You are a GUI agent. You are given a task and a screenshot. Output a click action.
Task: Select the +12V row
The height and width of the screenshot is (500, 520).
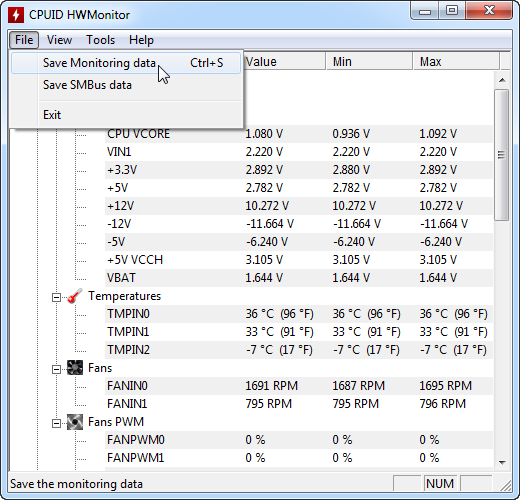point(299,206)
